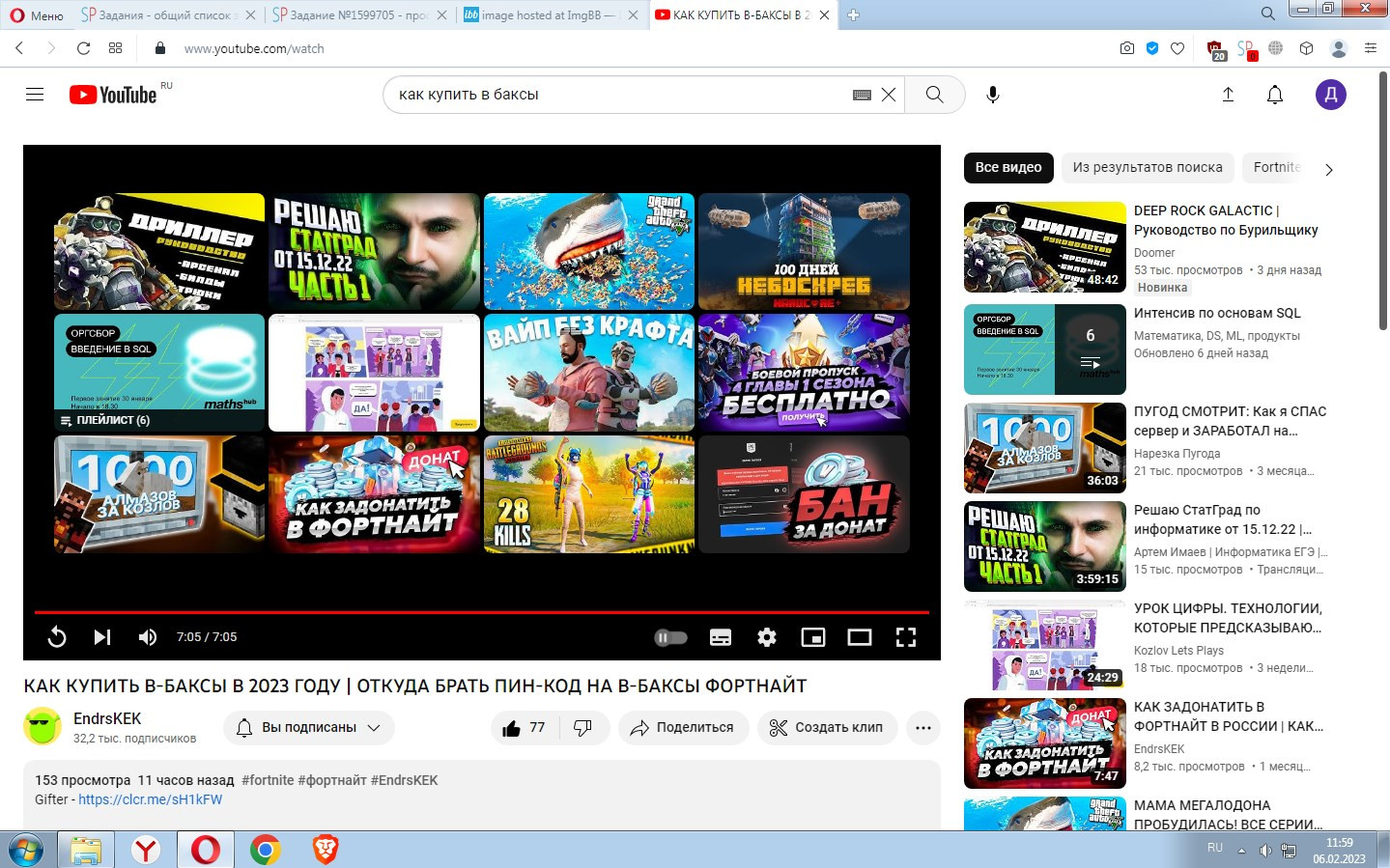Open the clcr.me/sH1kFW link
The image size is (1390, 868).
coord(150,799)
